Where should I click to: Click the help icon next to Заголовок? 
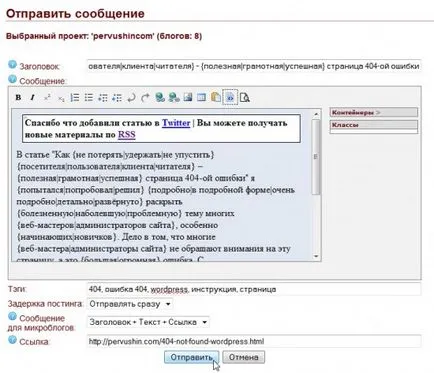point(12,64)
